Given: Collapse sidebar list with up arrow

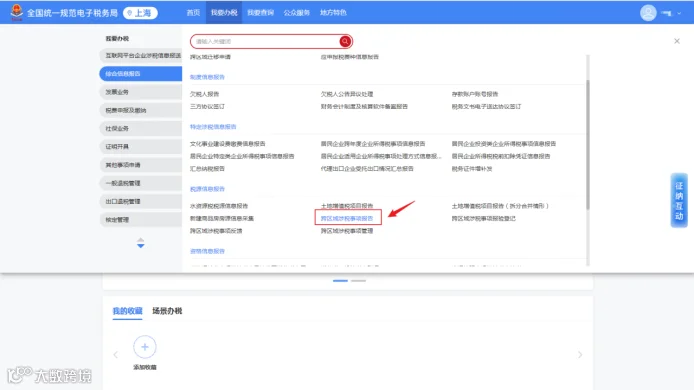Looking at the screenshot, I should [x=140, y=239].
